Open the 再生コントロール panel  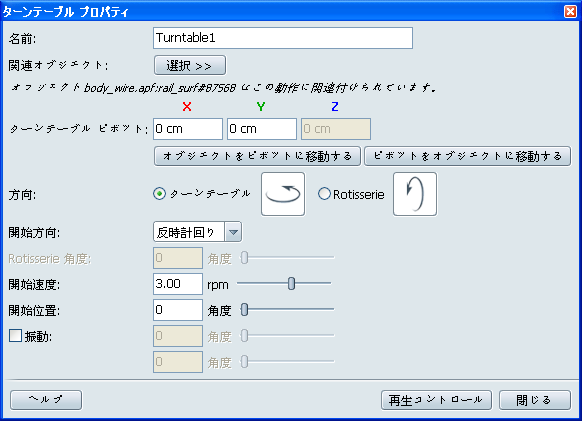[436, 400]
